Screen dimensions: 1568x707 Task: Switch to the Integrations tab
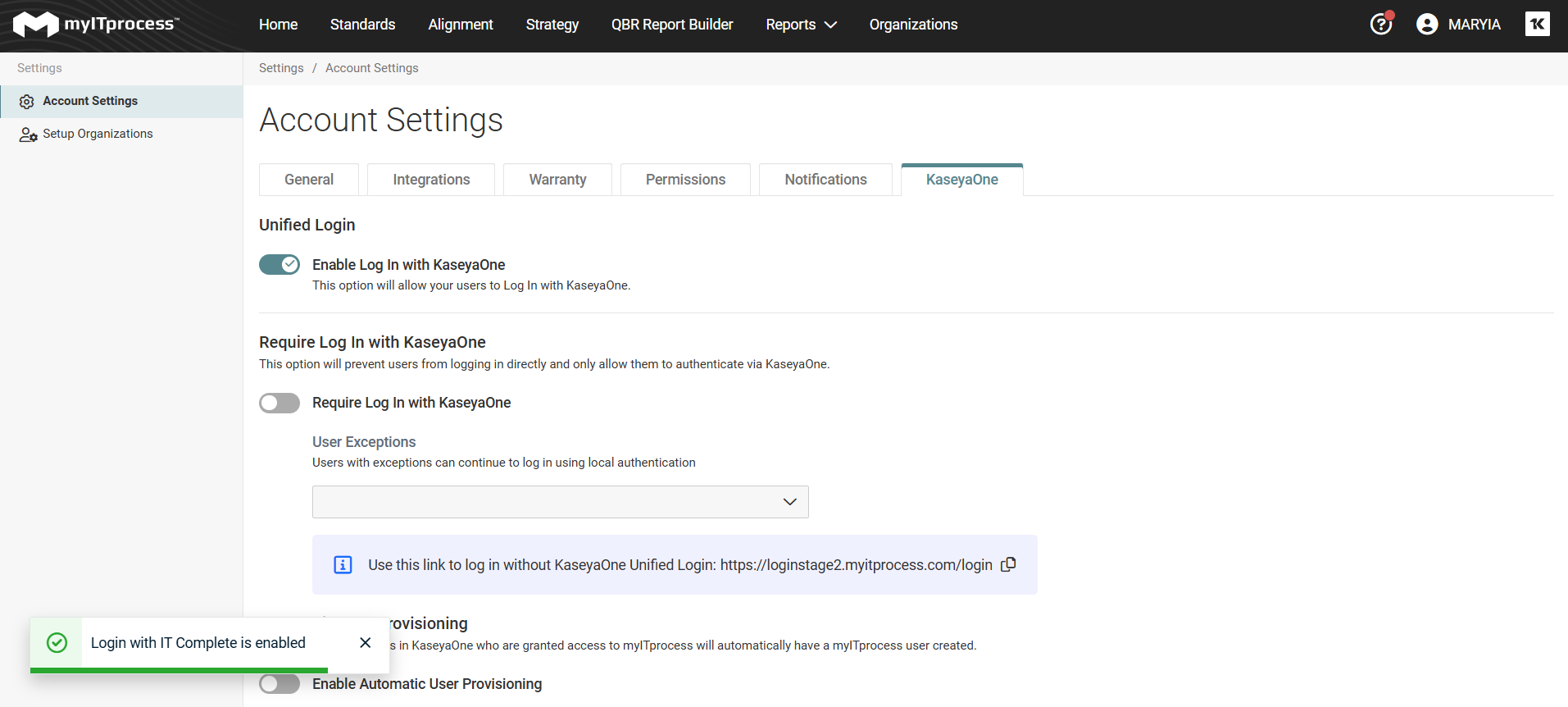[x=431, y=180]
